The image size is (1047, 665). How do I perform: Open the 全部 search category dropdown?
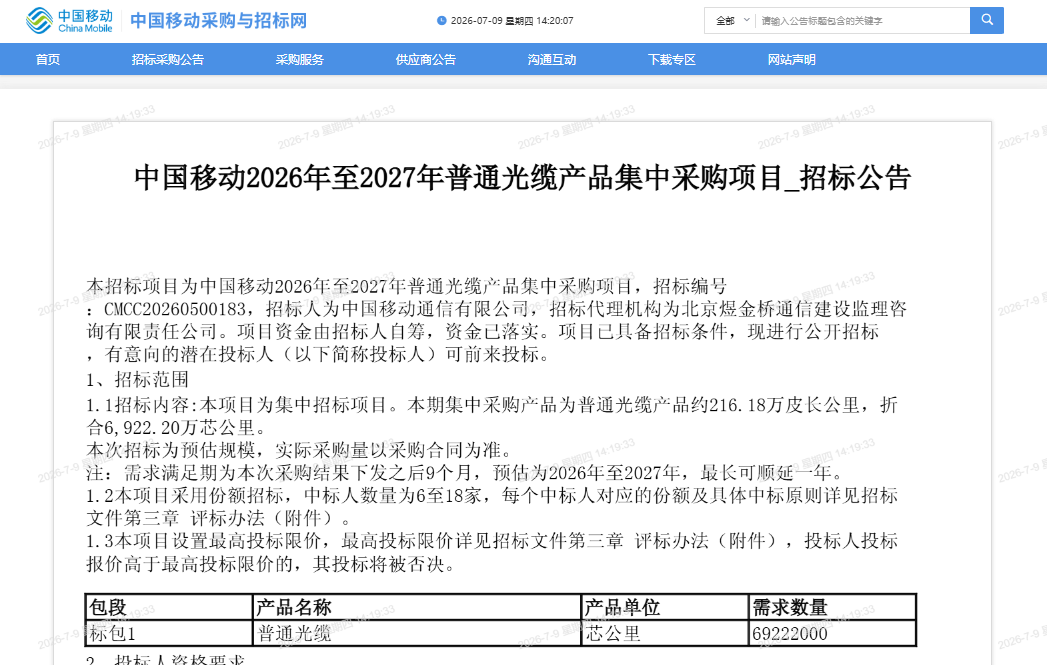coord(732,21)
